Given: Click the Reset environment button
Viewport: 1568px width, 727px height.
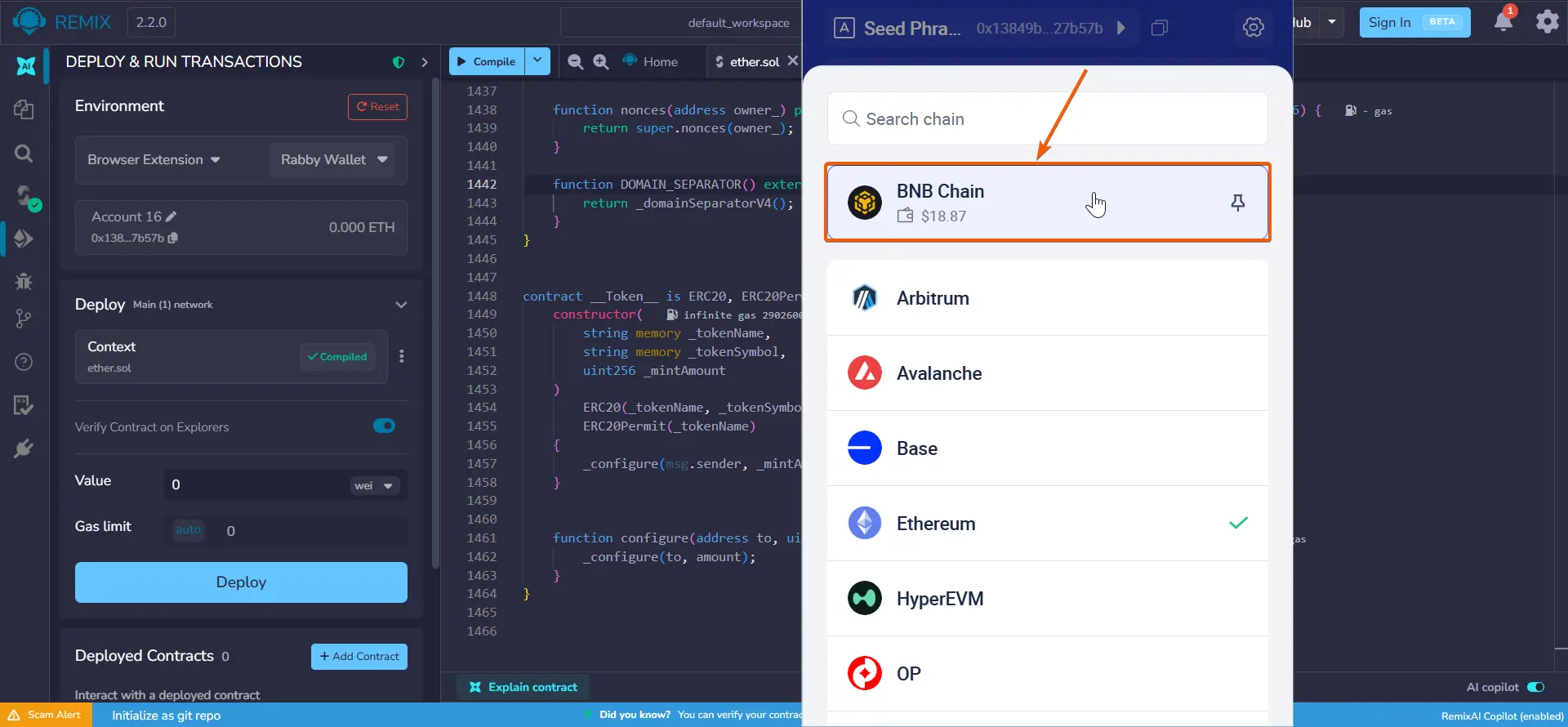Looking at the screenshot, I should 377,107.
